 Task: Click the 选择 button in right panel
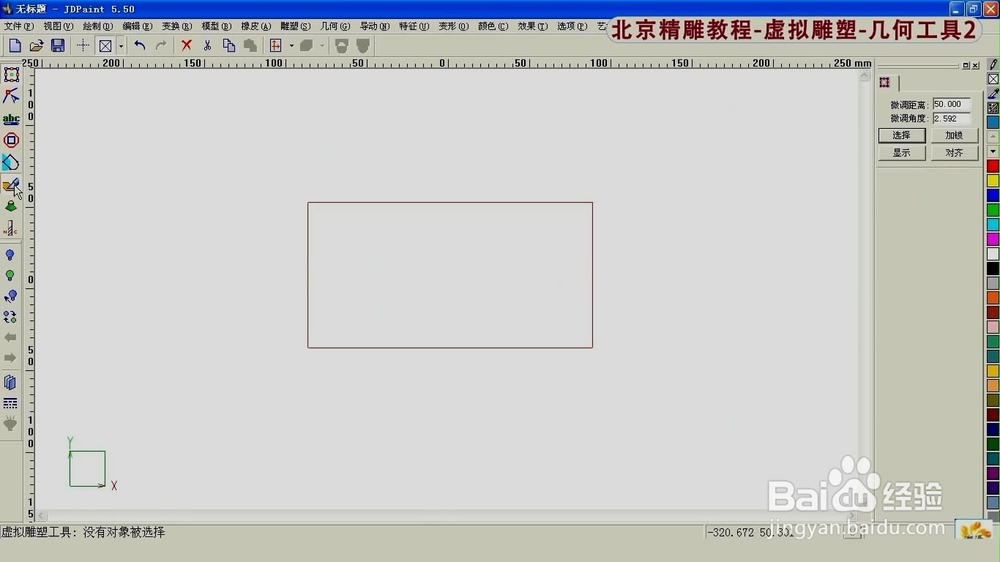coord(902,135)
